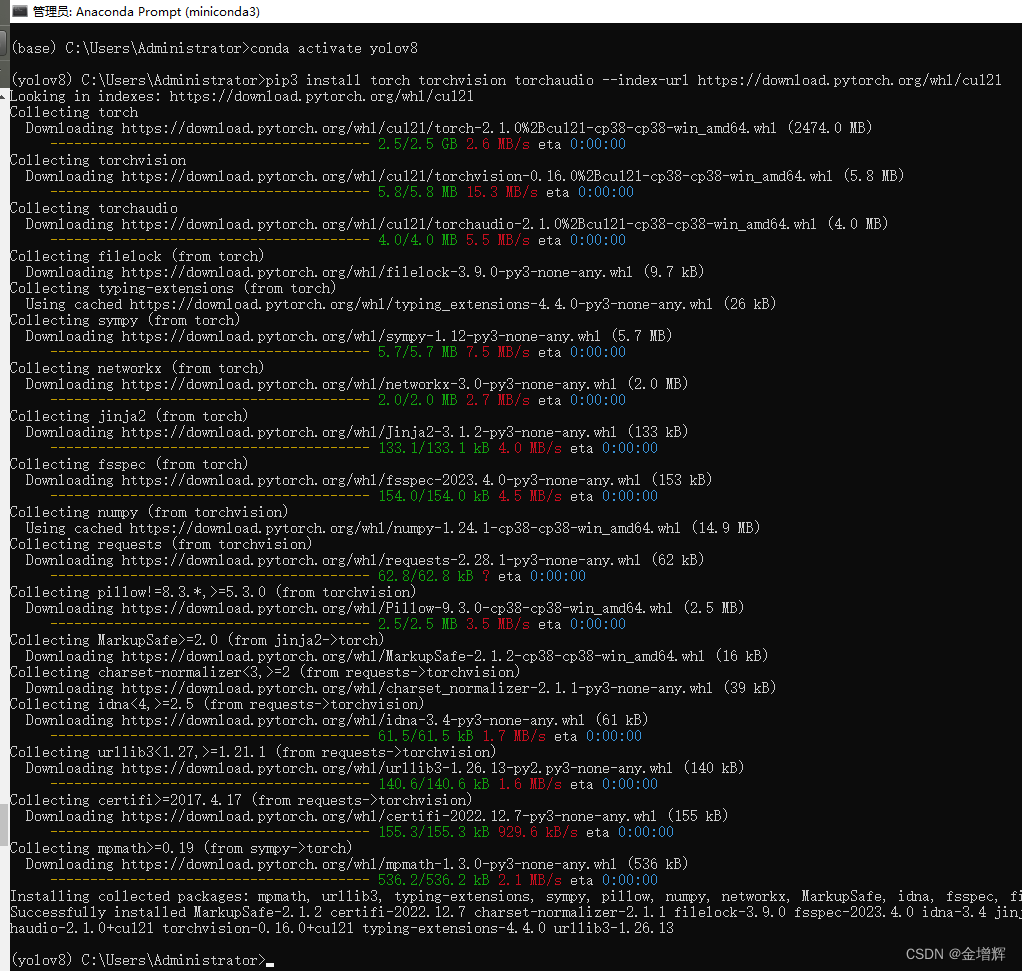Click the 'Anaconda Prompt (miniconda3)' window title
This screenshot has width=1022, height=971.
click(x=146, y=12)
